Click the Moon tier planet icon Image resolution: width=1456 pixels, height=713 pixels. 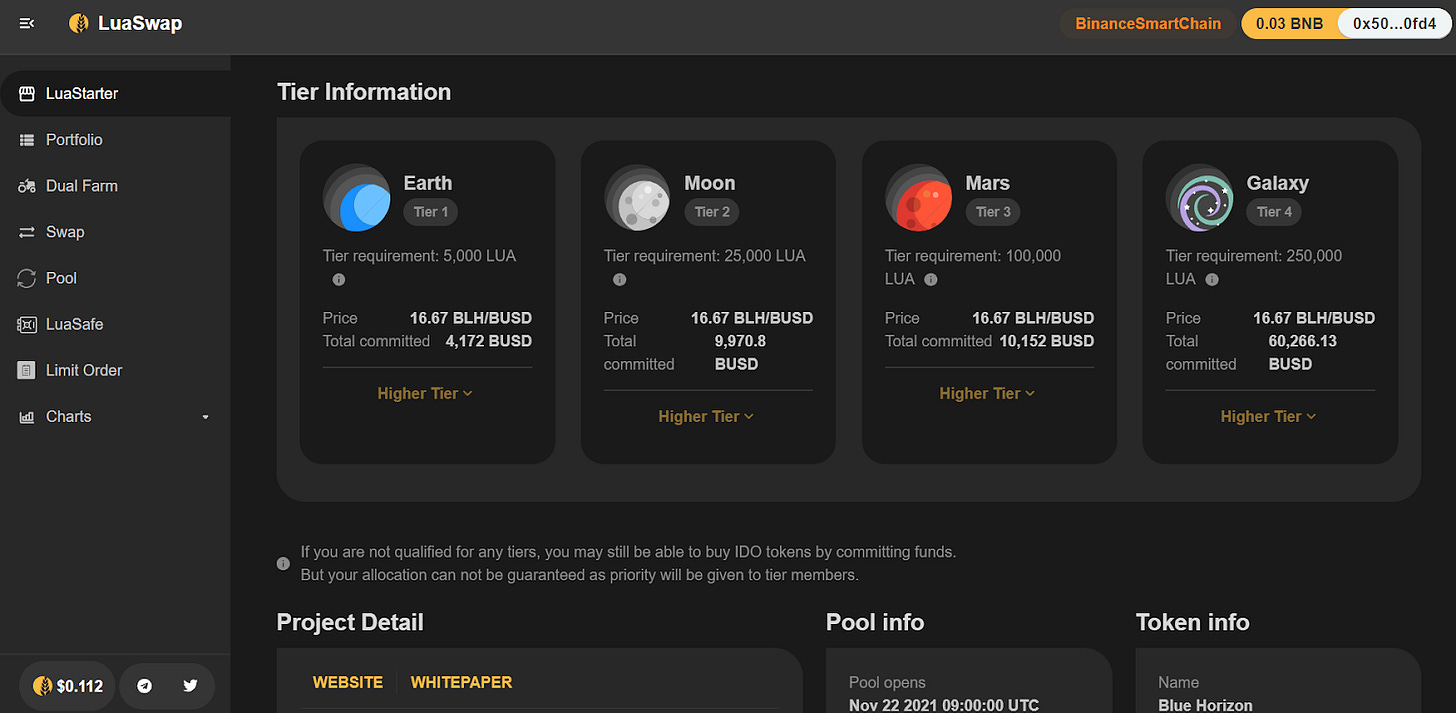pos(638,198)
